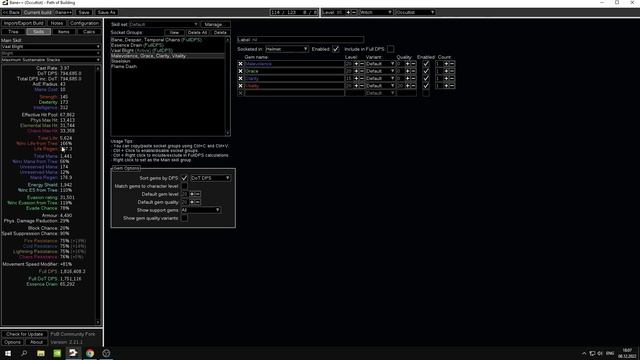Disable the Malevolence gem enabled checkbox
640x360 pixels.
pyautogui.click(x=426, y=64)
